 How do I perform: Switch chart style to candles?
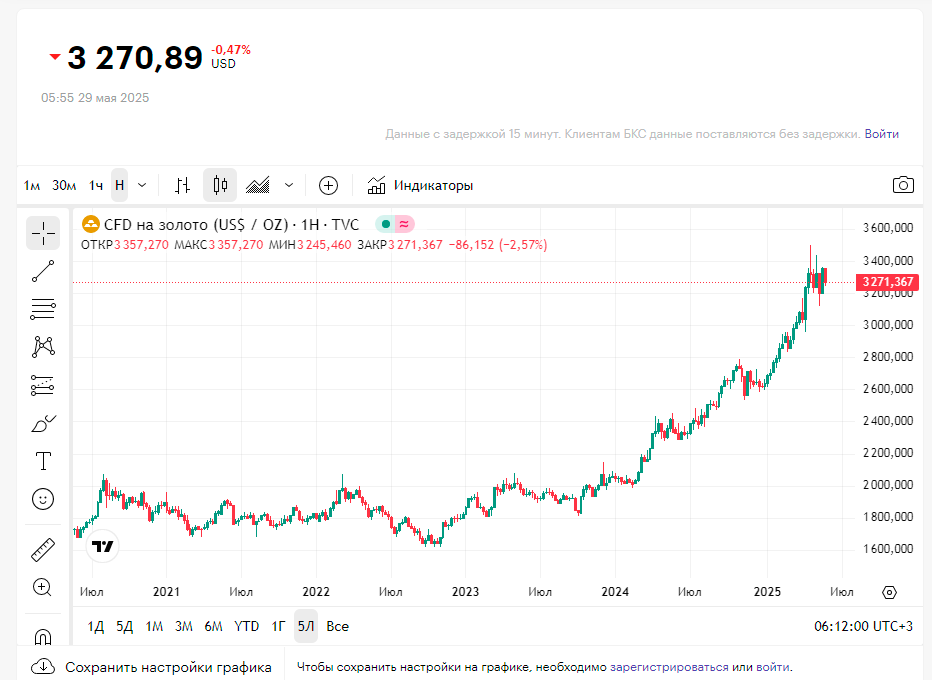click(220, 185)
